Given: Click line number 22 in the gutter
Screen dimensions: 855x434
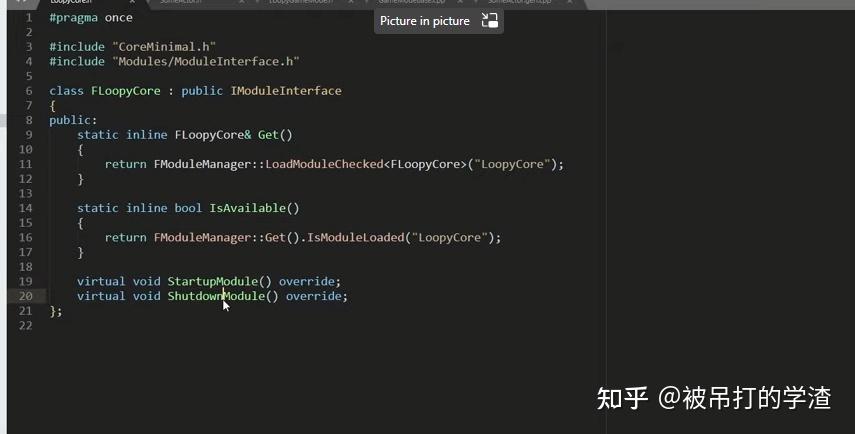Looking at the screenshot, I should [26, 326].
